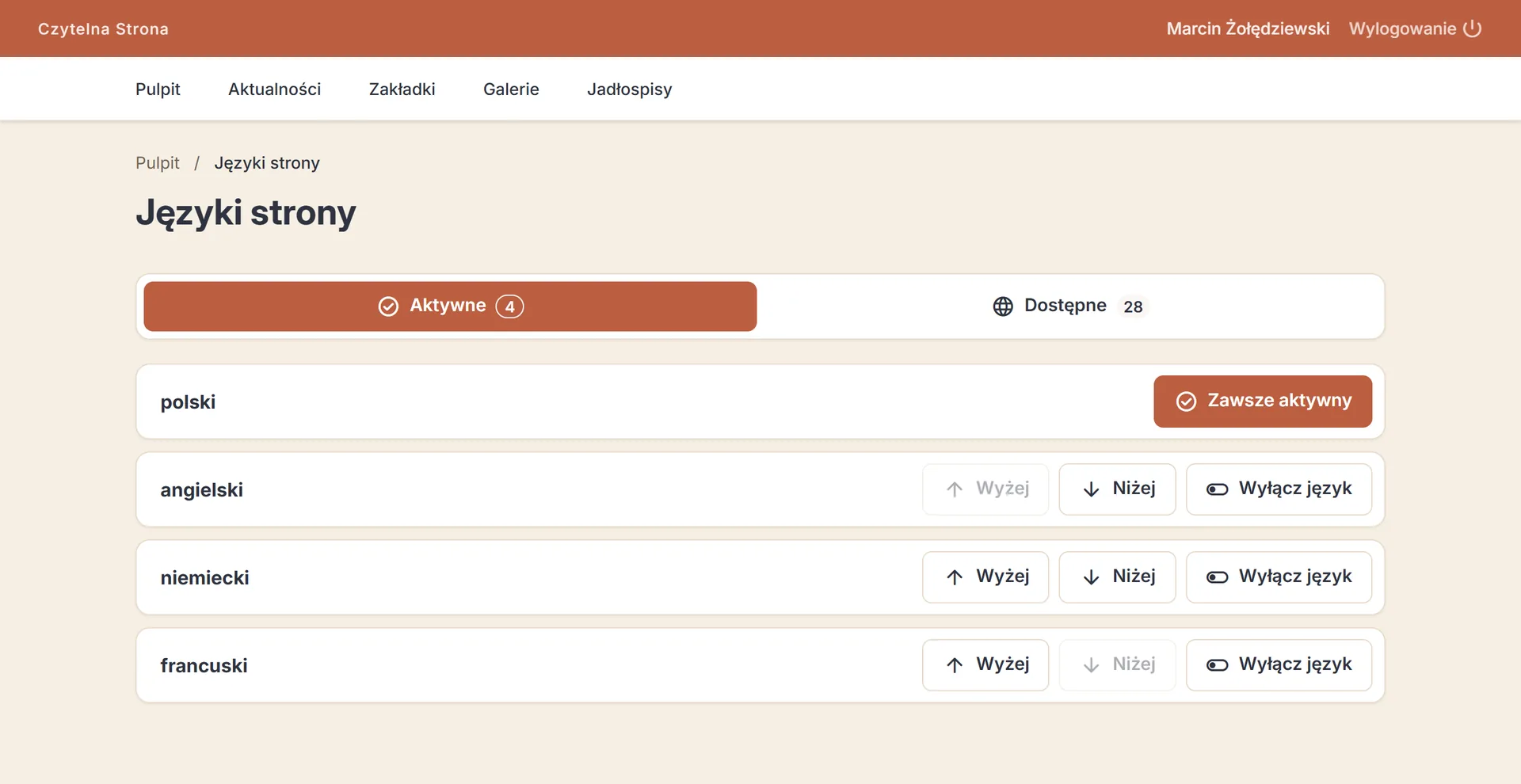Open Marcin Żołędziewski user profile
Image resolution: width=1521 pixels, height=784 pixels.
(x=1248, y=29)
